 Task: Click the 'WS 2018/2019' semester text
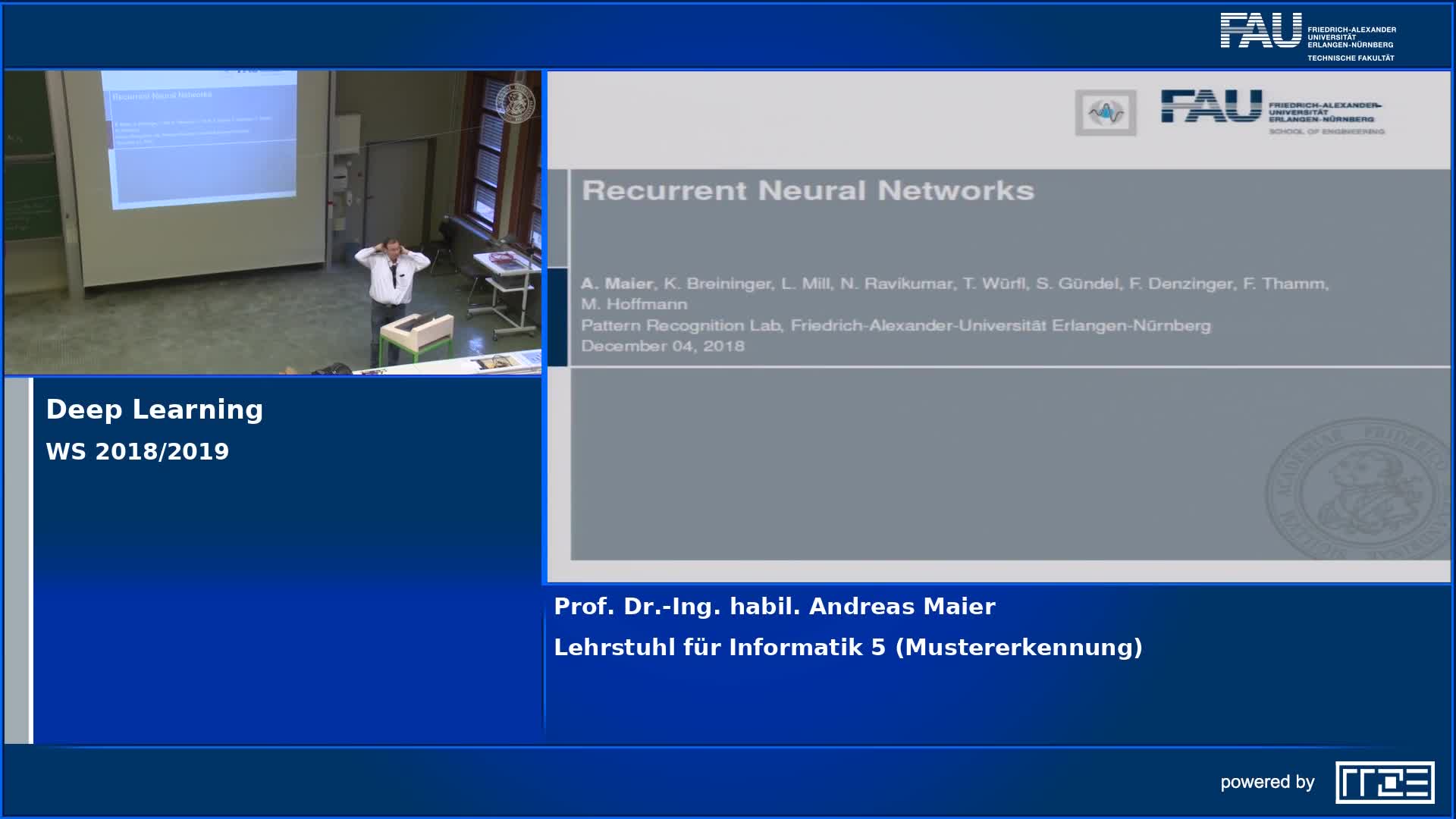(x=137, y=451)
